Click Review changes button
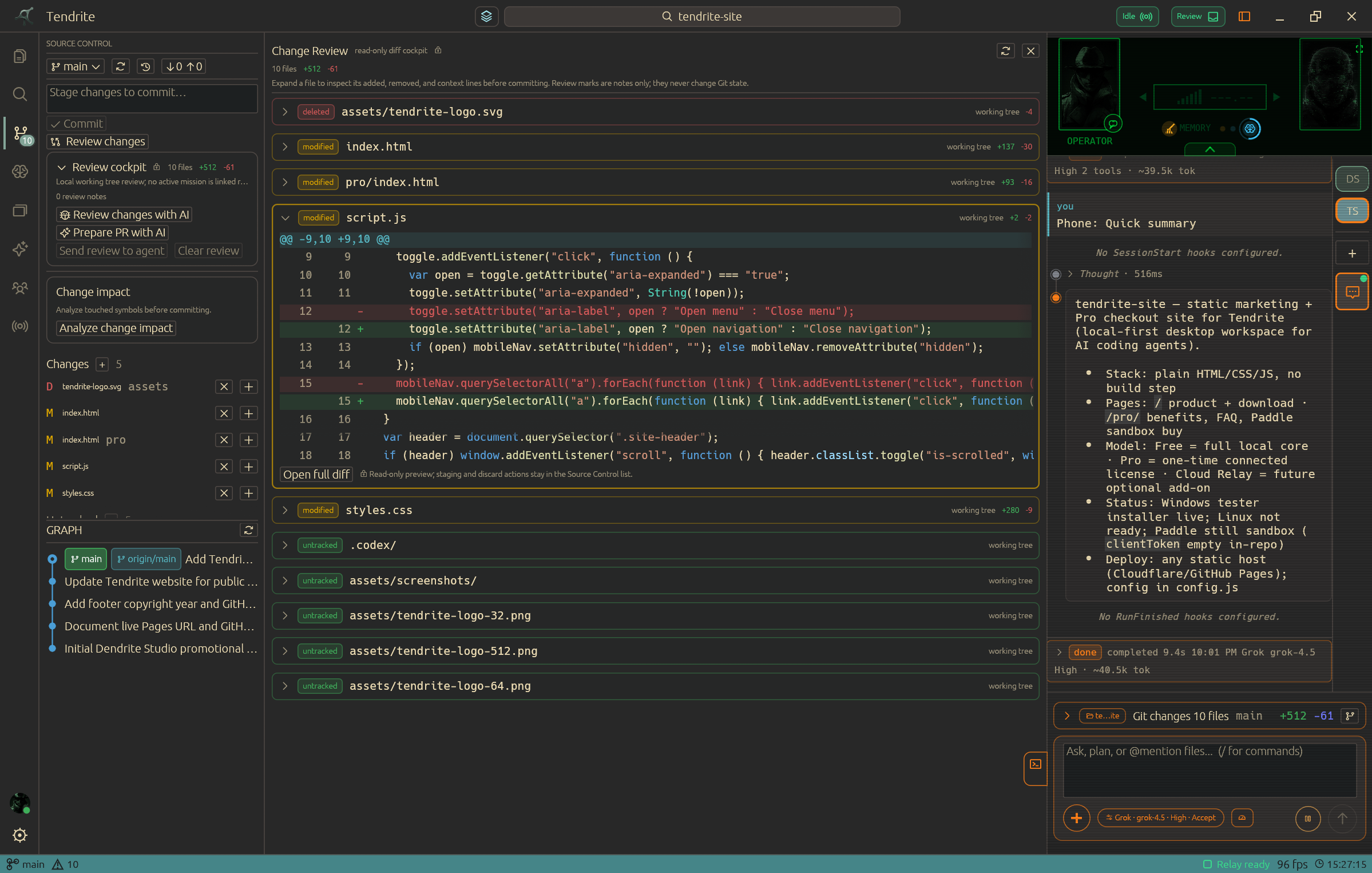 (x=98, y=142)
